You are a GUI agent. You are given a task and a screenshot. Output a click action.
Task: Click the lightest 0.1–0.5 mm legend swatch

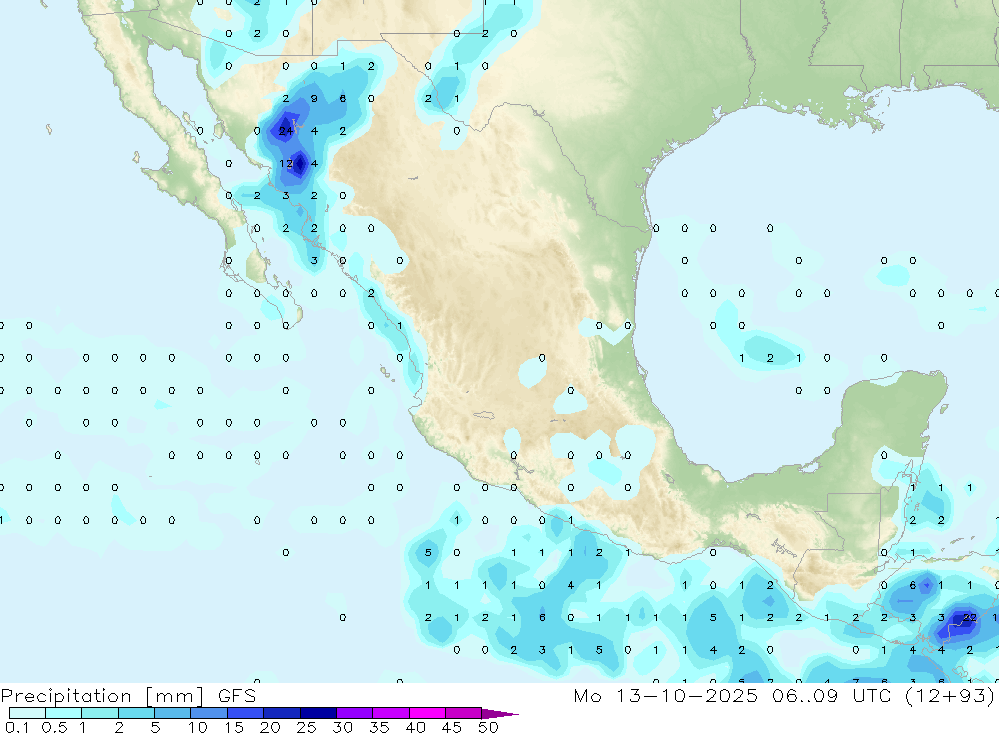(27, 713)
